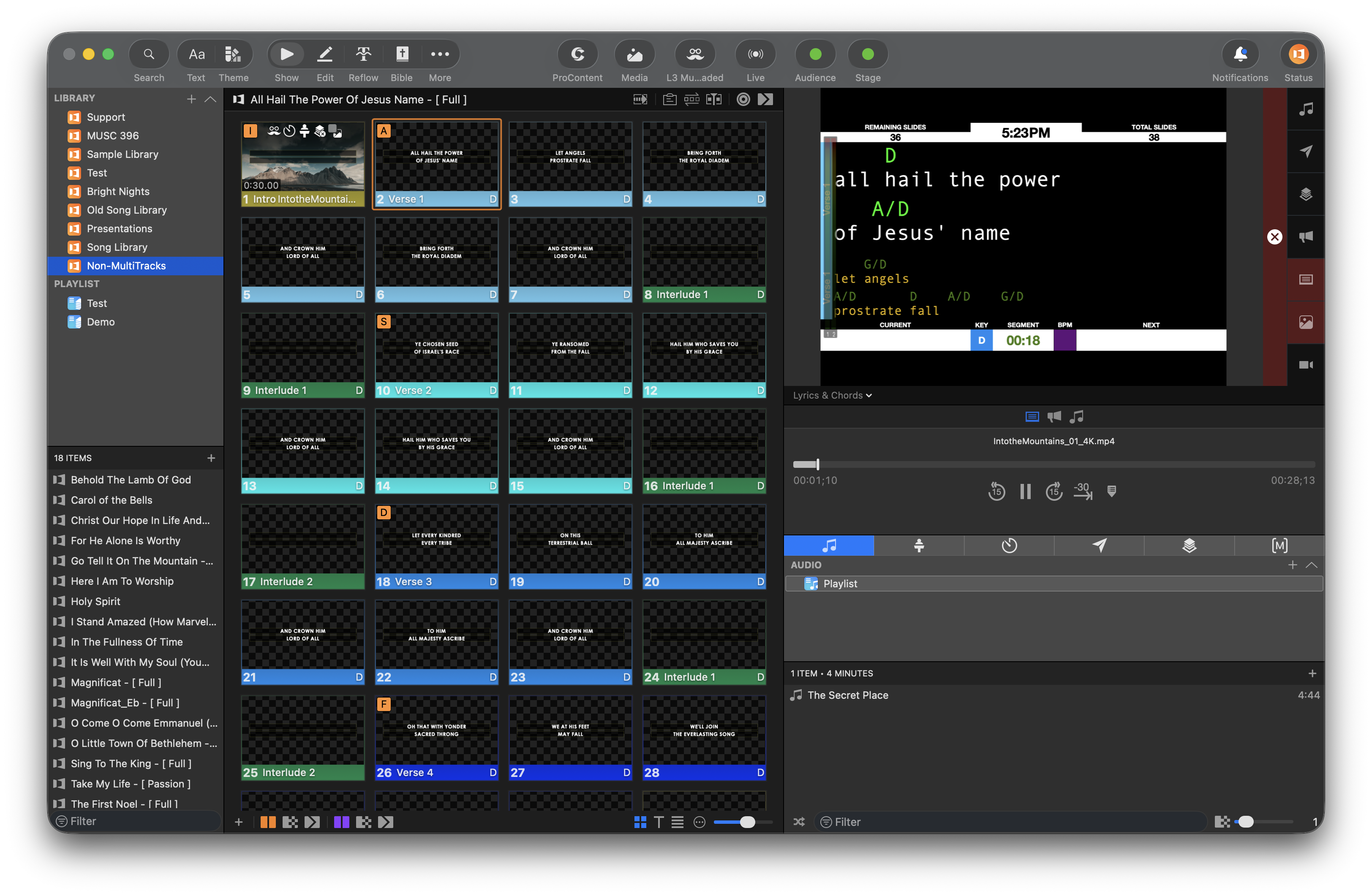This screenshot has width=1372, height=896.
Task: Open ProContent from the toolbar
Action: pos(577,54)
